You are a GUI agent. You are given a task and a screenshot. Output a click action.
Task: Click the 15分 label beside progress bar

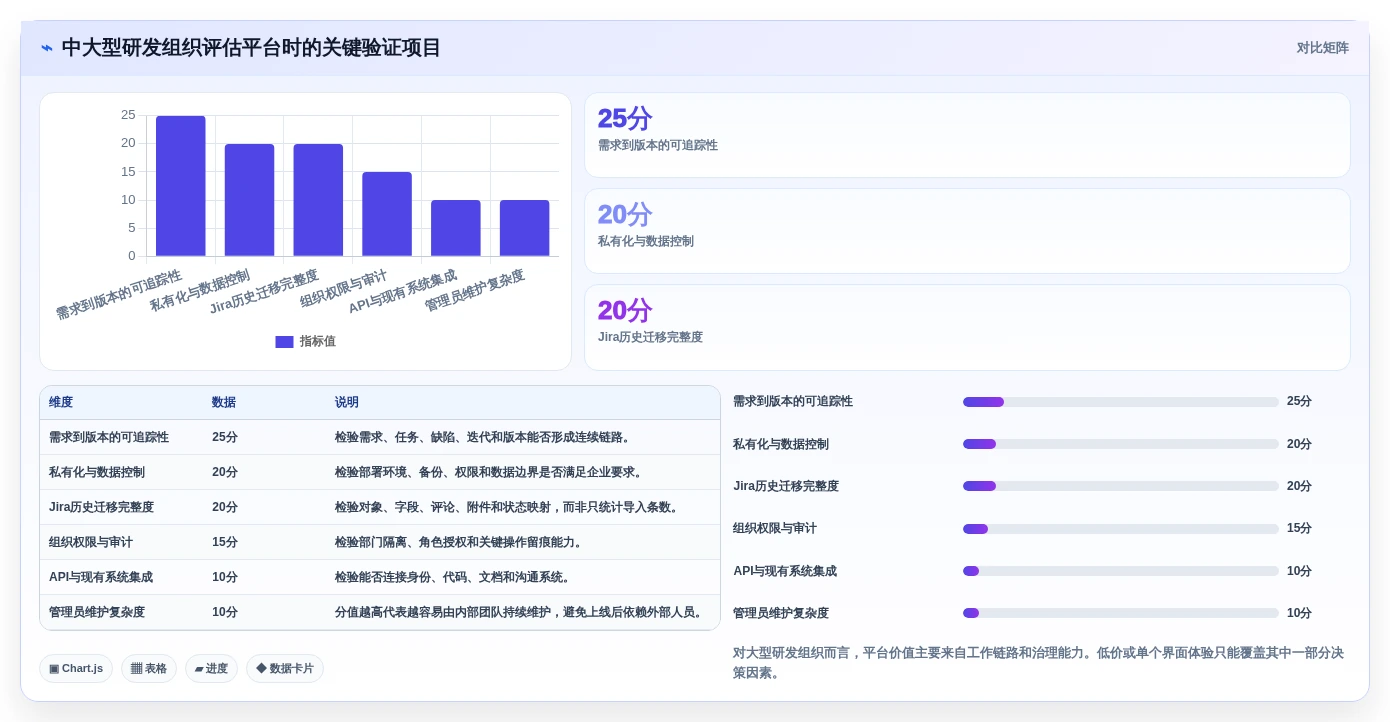[x=1299, y=529]
